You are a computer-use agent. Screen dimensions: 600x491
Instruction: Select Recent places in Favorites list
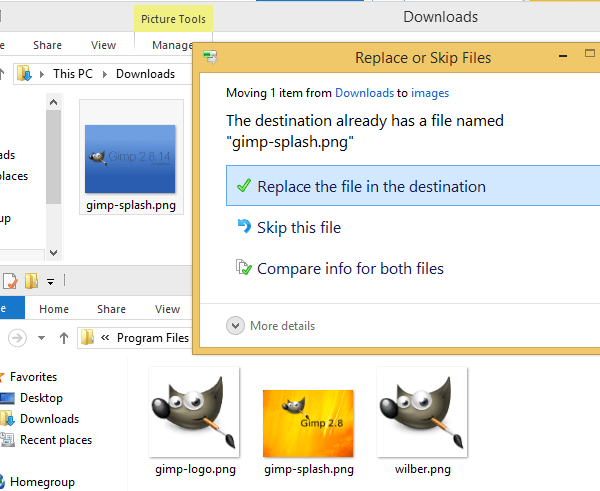point(56,440)
